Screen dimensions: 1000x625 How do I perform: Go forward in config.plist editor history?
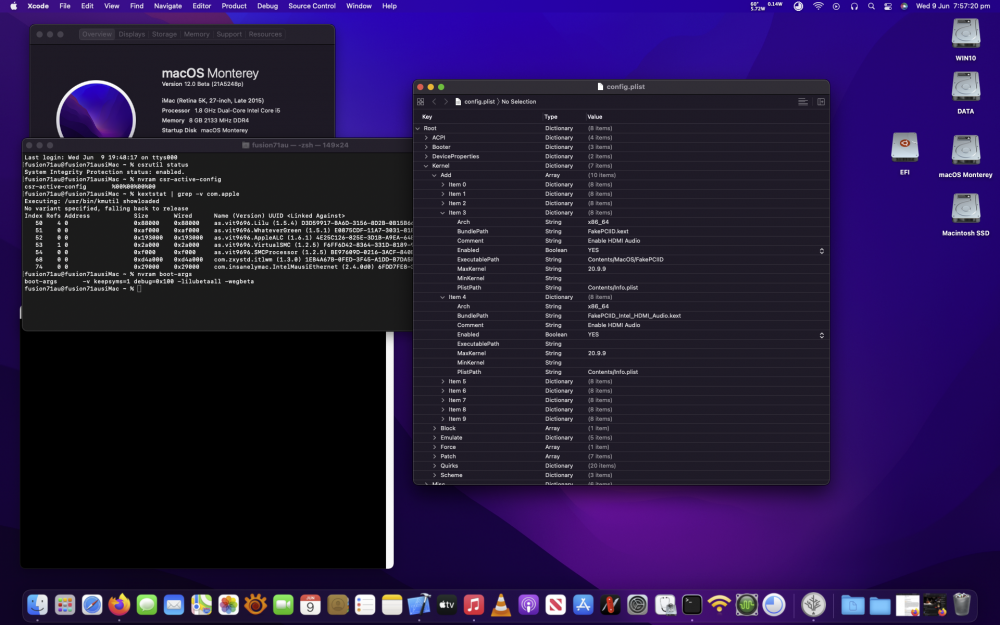[446, 101]
